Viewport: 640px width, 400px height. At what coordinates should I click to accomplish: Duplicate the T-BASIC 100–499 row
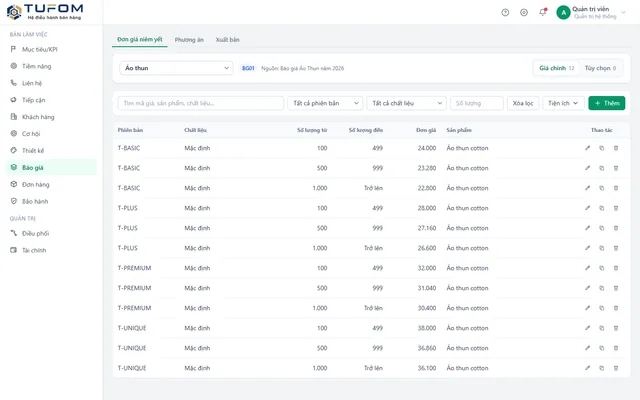[x=602, y=148]
